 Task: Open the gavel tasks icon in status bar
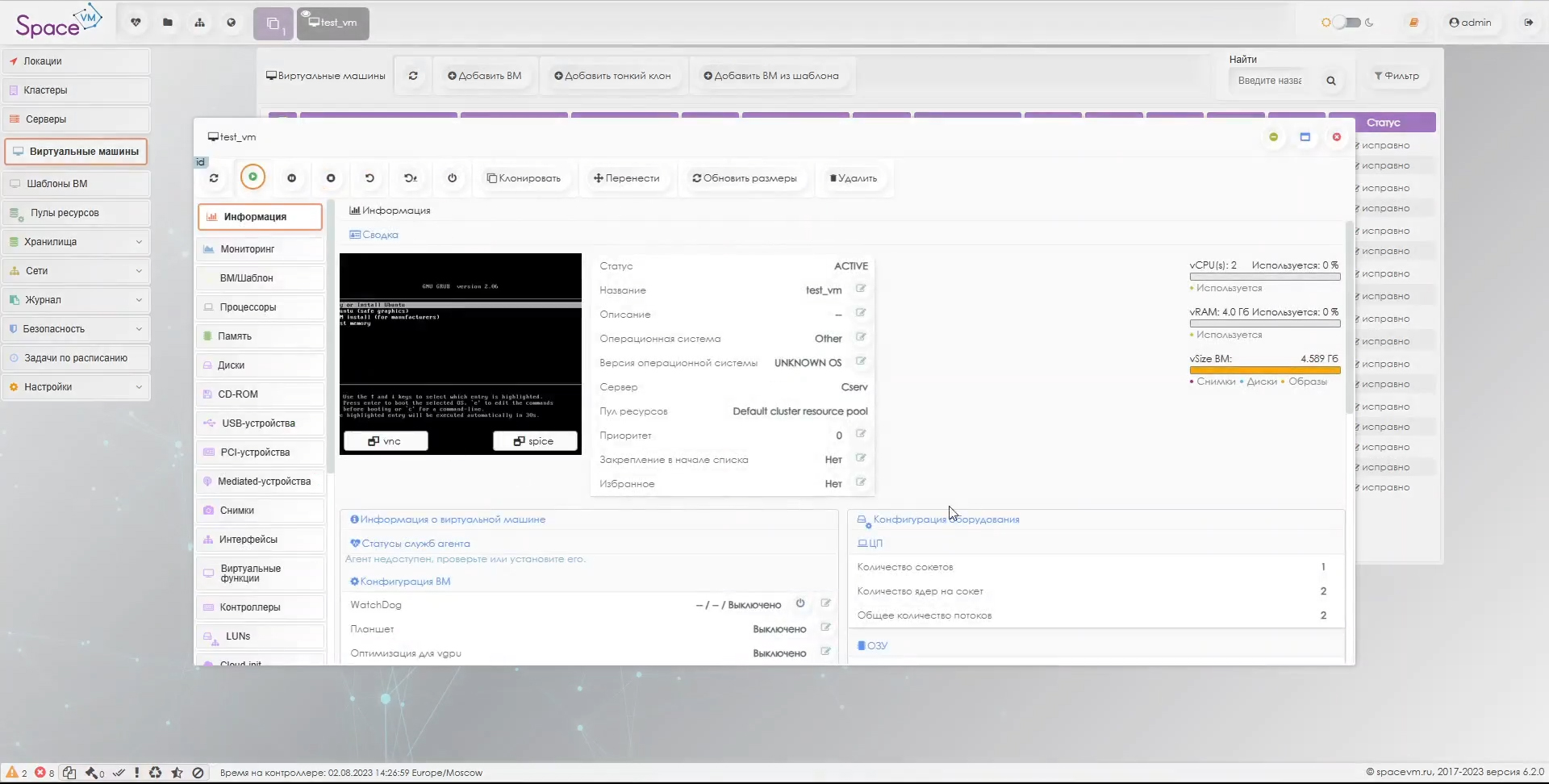click(x=95, y=773)
